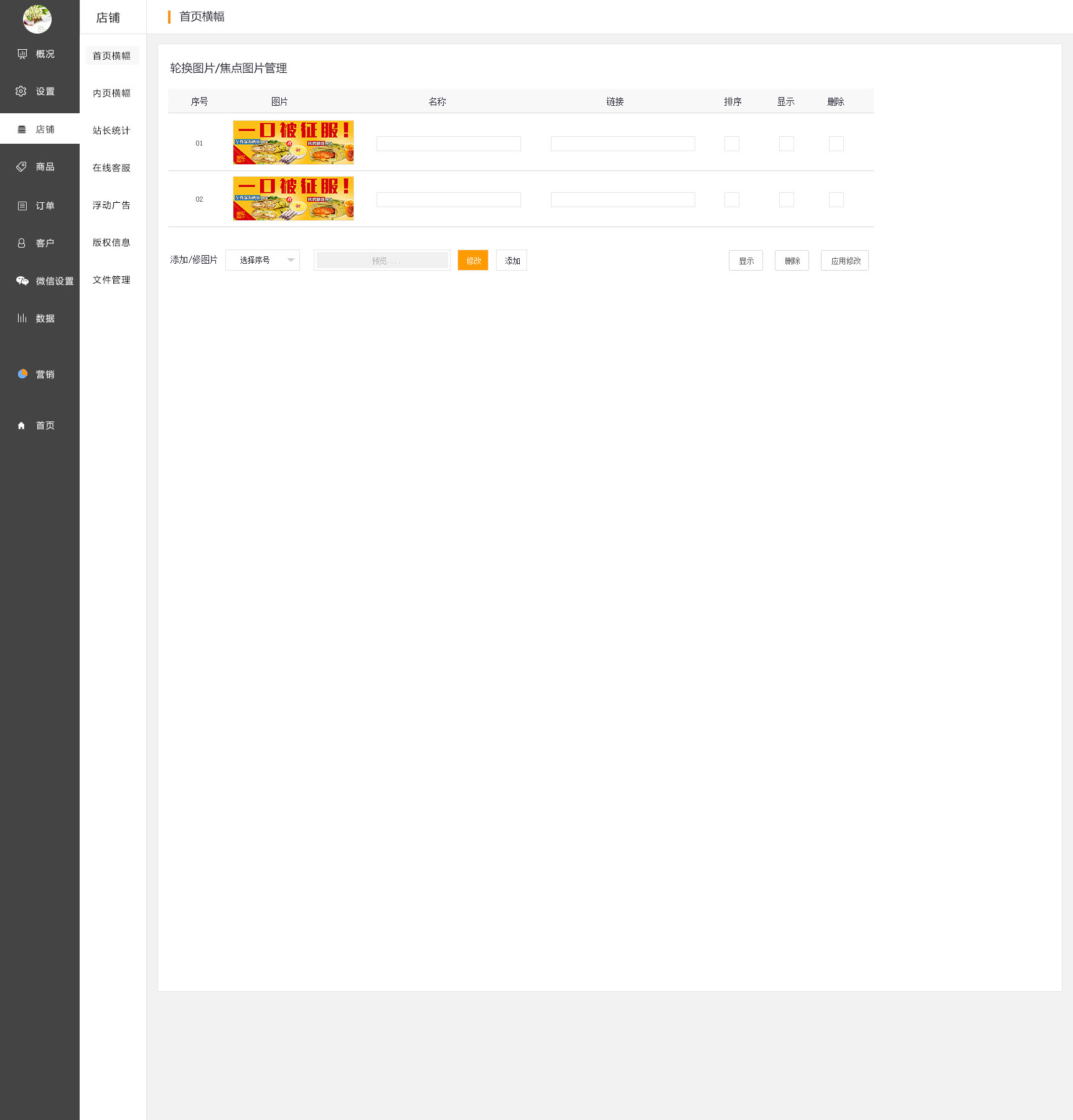Click the 链接 input field in row 02
Image resolution: width=1073 pixels, height=1120 pixels.
click(x=622, y=200)
